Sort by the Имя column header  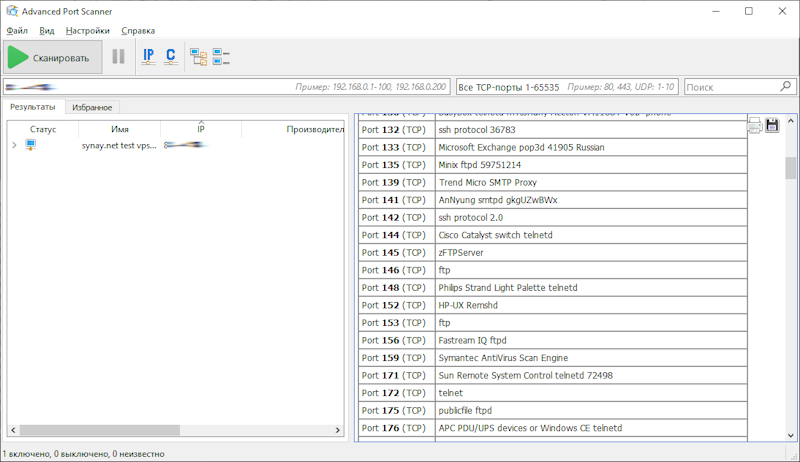120,130
